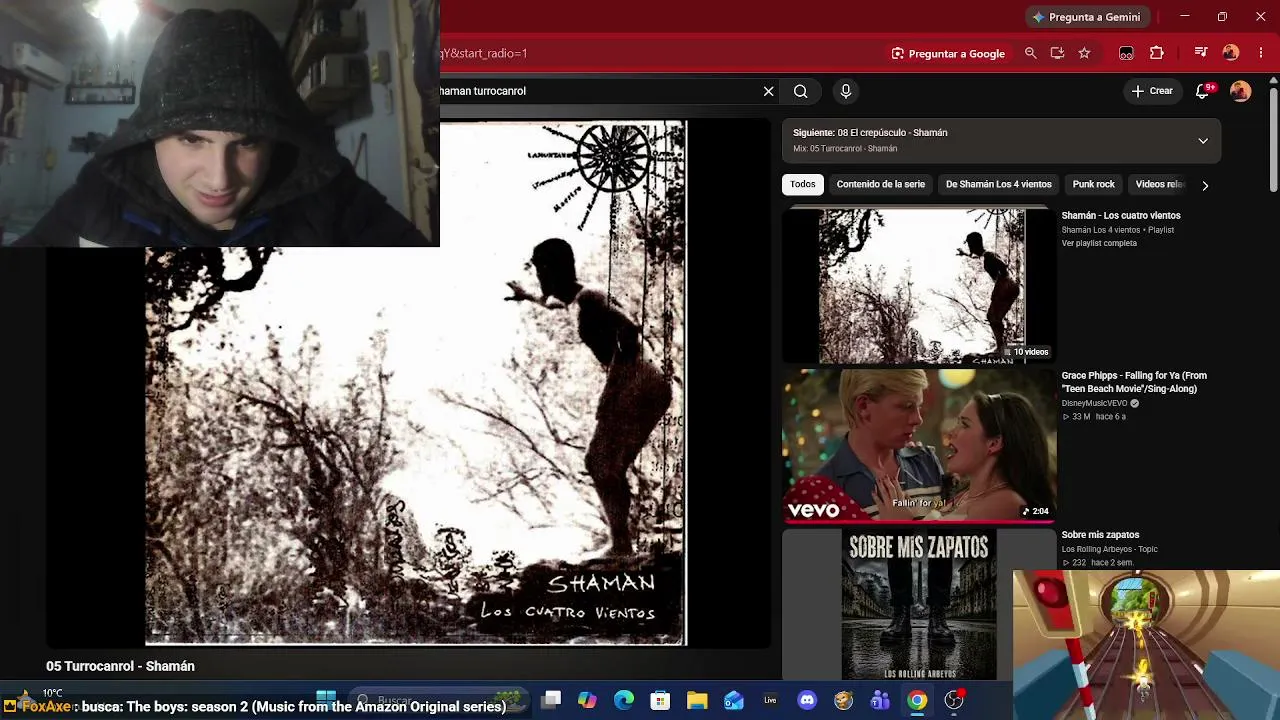Open Task View in the taskbar
1280x720 pixels.
(x=551, y=701)
